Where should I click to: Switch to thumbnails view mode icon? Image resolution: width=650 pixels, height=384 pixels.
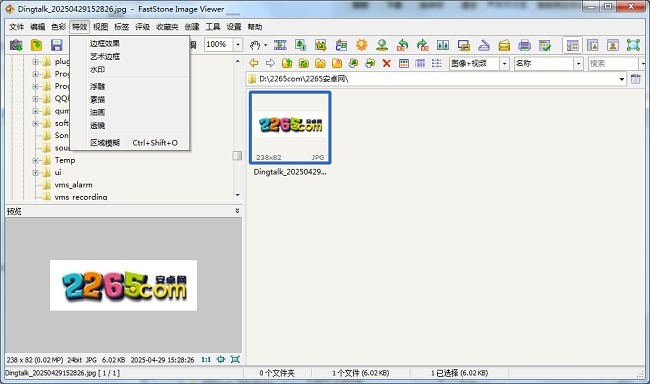coord(403,63)
